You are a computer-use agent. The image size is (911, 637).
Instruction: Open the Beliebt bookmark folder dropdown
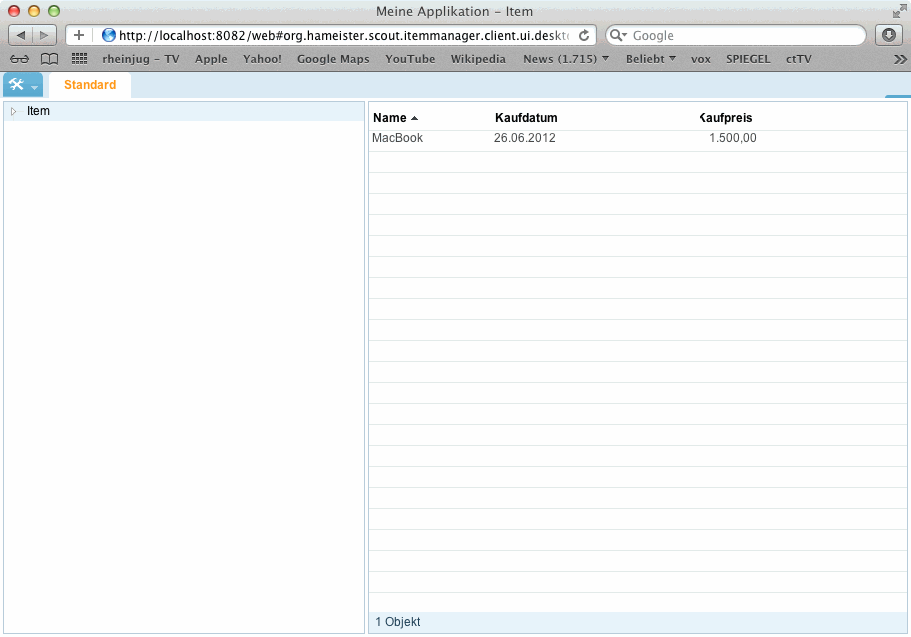click(650, 59)
